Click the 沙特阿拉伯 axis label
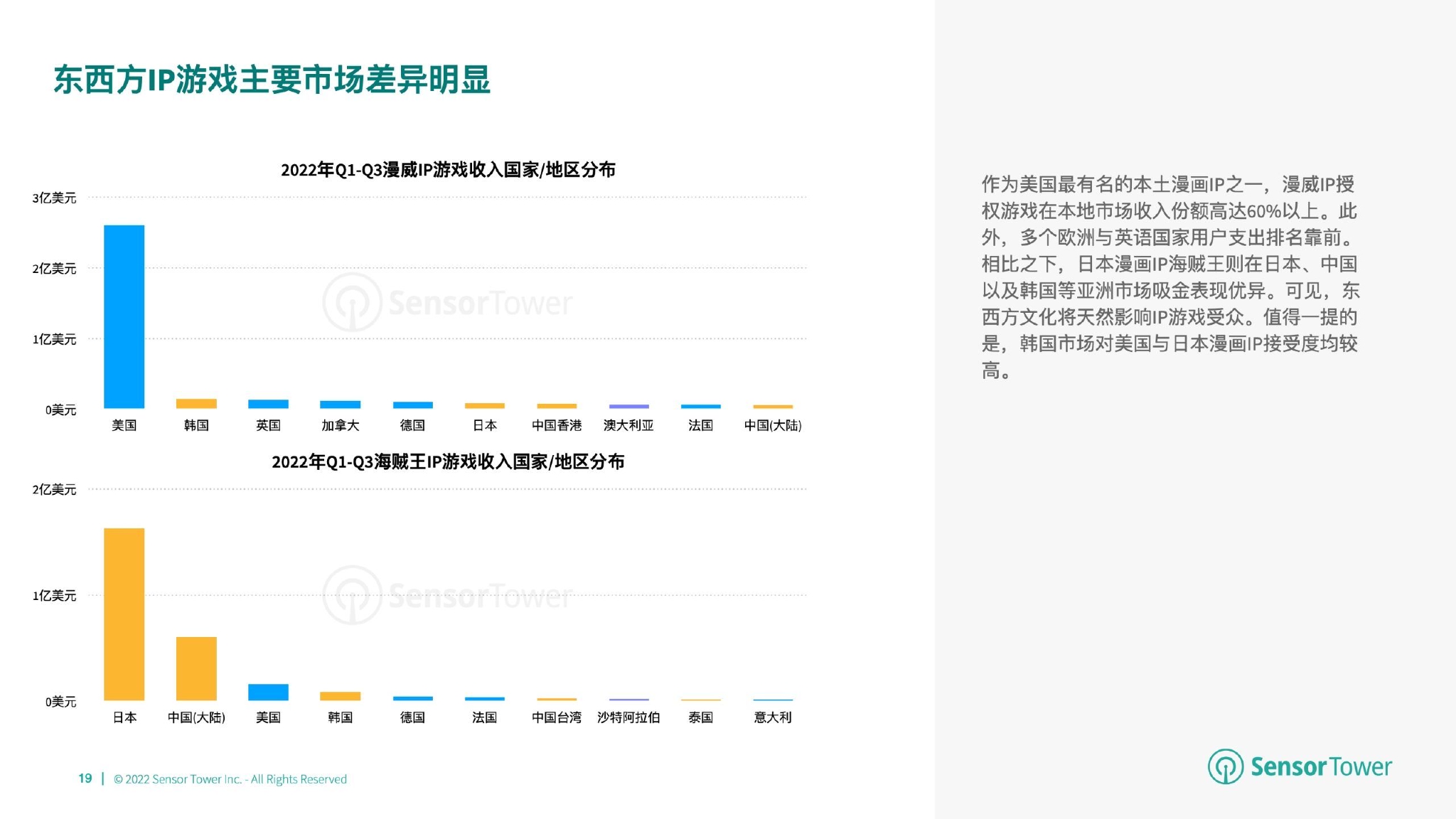Viewport: 1456px width, 819px height. pyautogui.click(x=628, y=717)
